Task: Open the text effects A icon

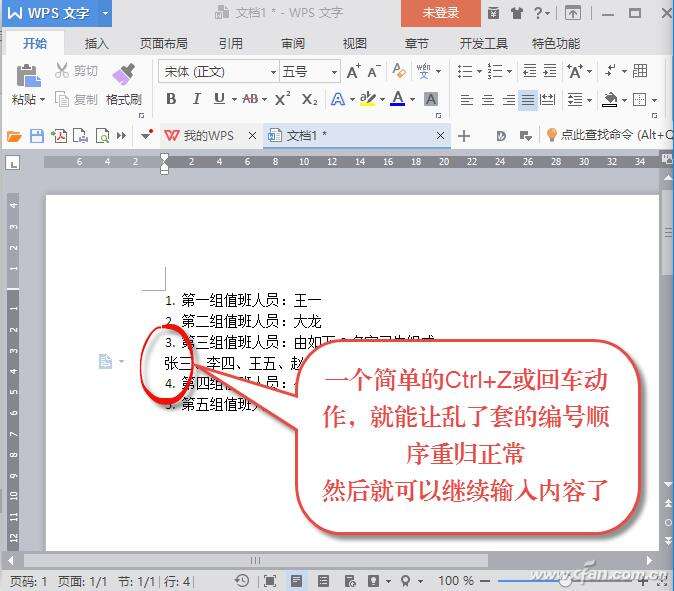Action: point(338,99)
